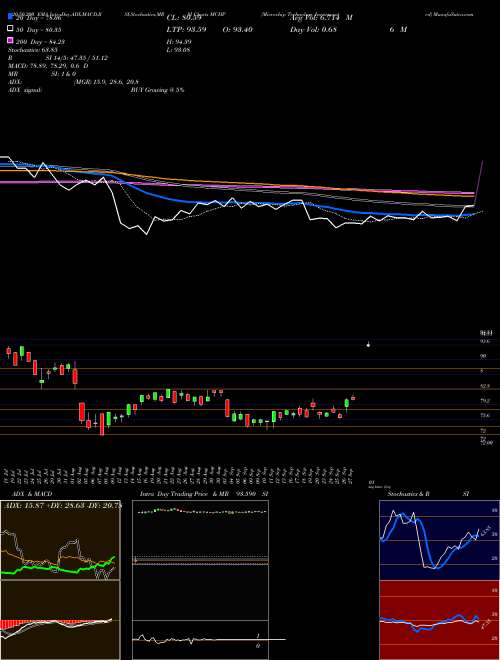The width and height of the screenshot is (500, 660).
Task: Open the blue Stochastics chart panel
Action: (439, 540)
